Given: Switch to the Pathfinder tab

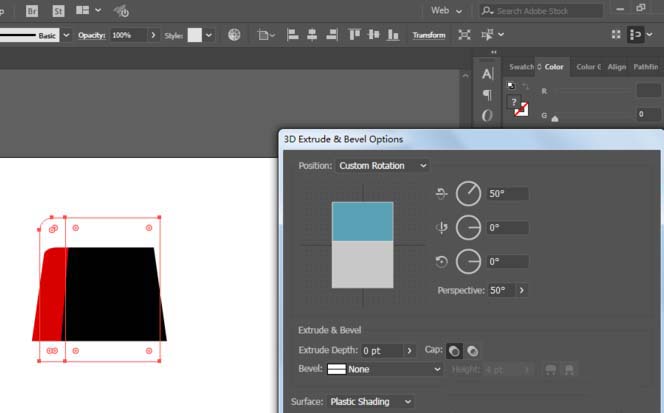Looking at the screenshot, I should [646, 67].
